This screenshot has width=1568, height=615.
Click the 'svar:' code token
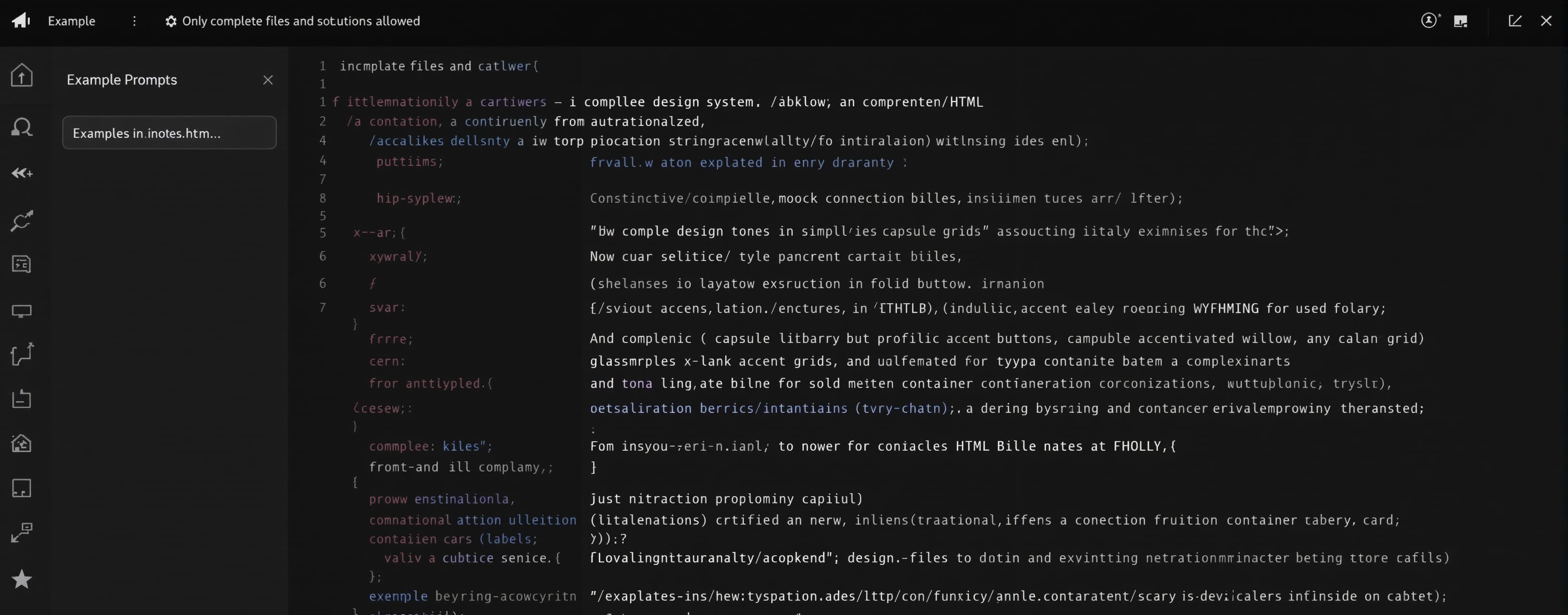[x=387, y=307]
